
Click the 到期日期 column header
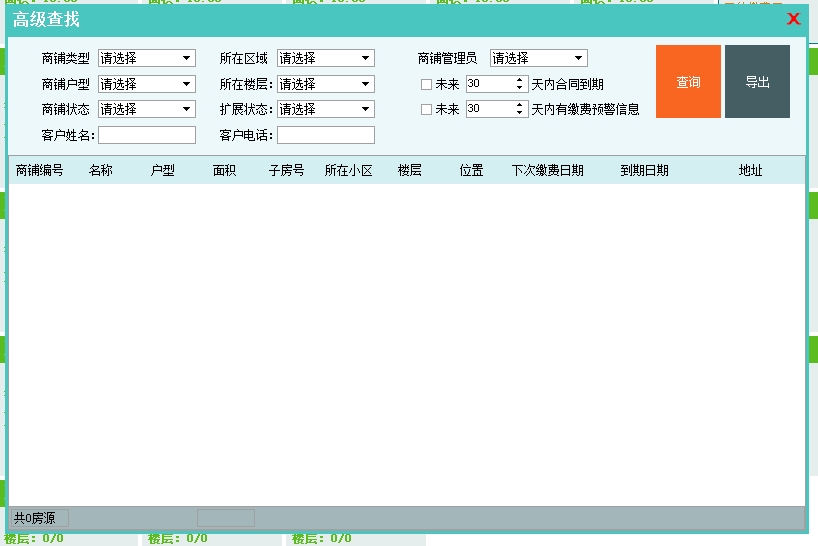pyautogui.click(x=644, y=171)
